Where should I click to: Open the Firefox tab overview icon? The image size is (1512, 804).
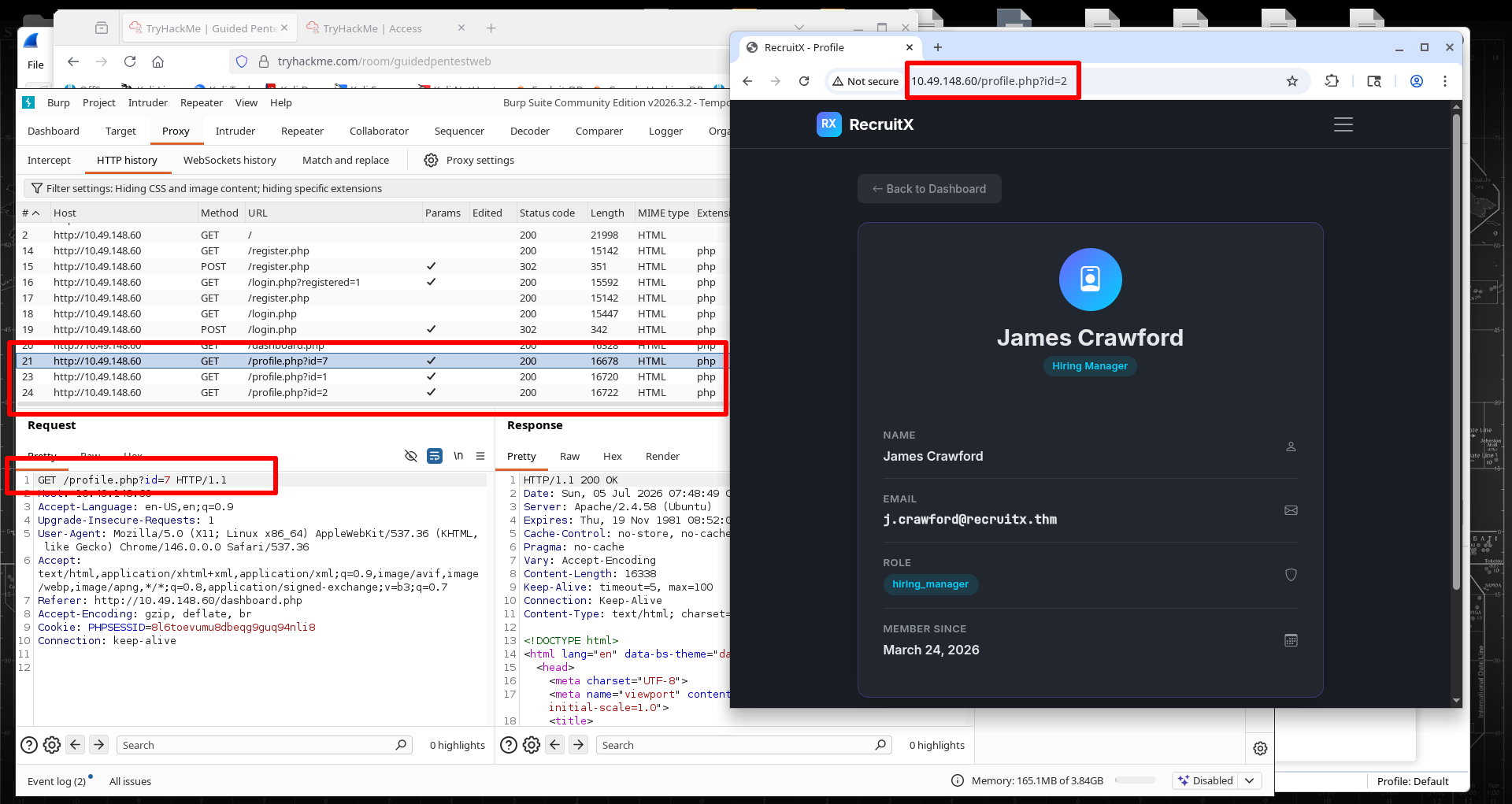tap(102, 28)
